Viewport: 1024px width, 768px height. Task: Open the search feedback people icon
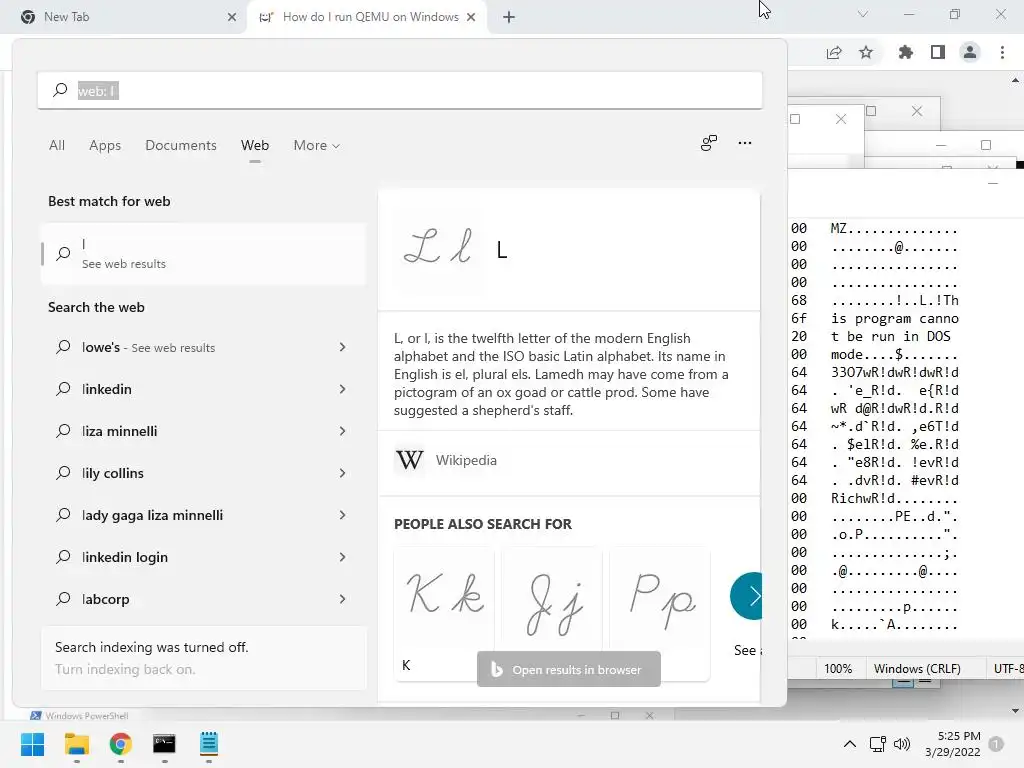pyautogui.click(x=709, y=143)
